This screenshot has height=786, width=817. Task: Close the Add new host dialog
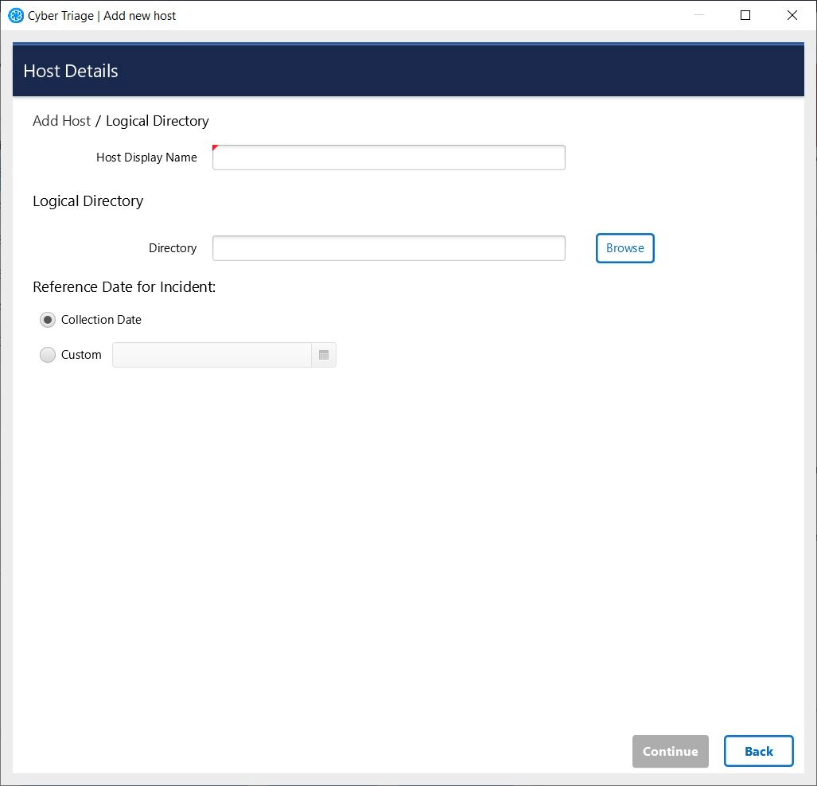click(791, 16)
